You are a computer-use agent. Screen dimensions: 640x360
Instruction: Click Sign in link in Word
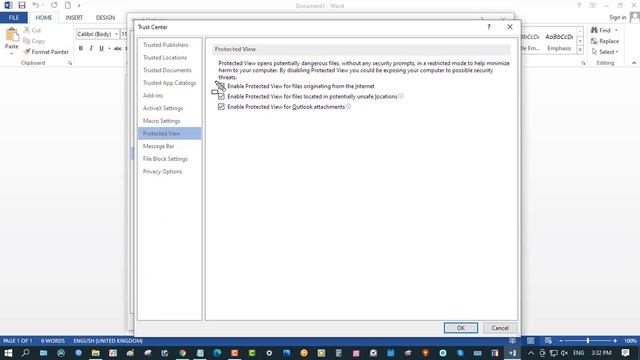618,17
